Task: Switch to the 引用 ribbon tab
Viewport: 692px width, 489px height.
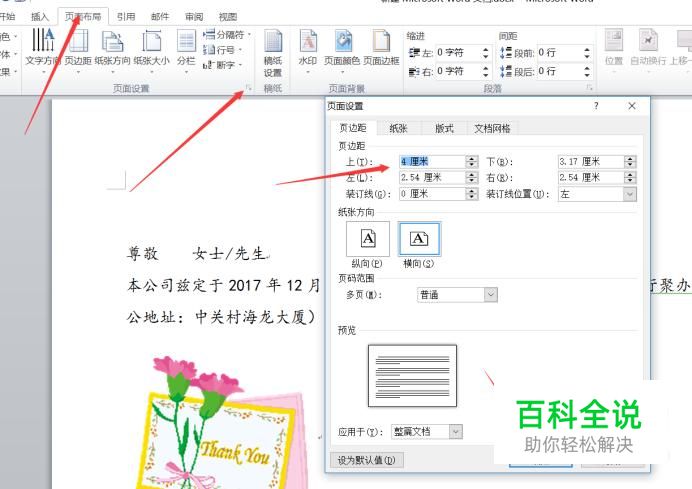Action: point(126,17)
